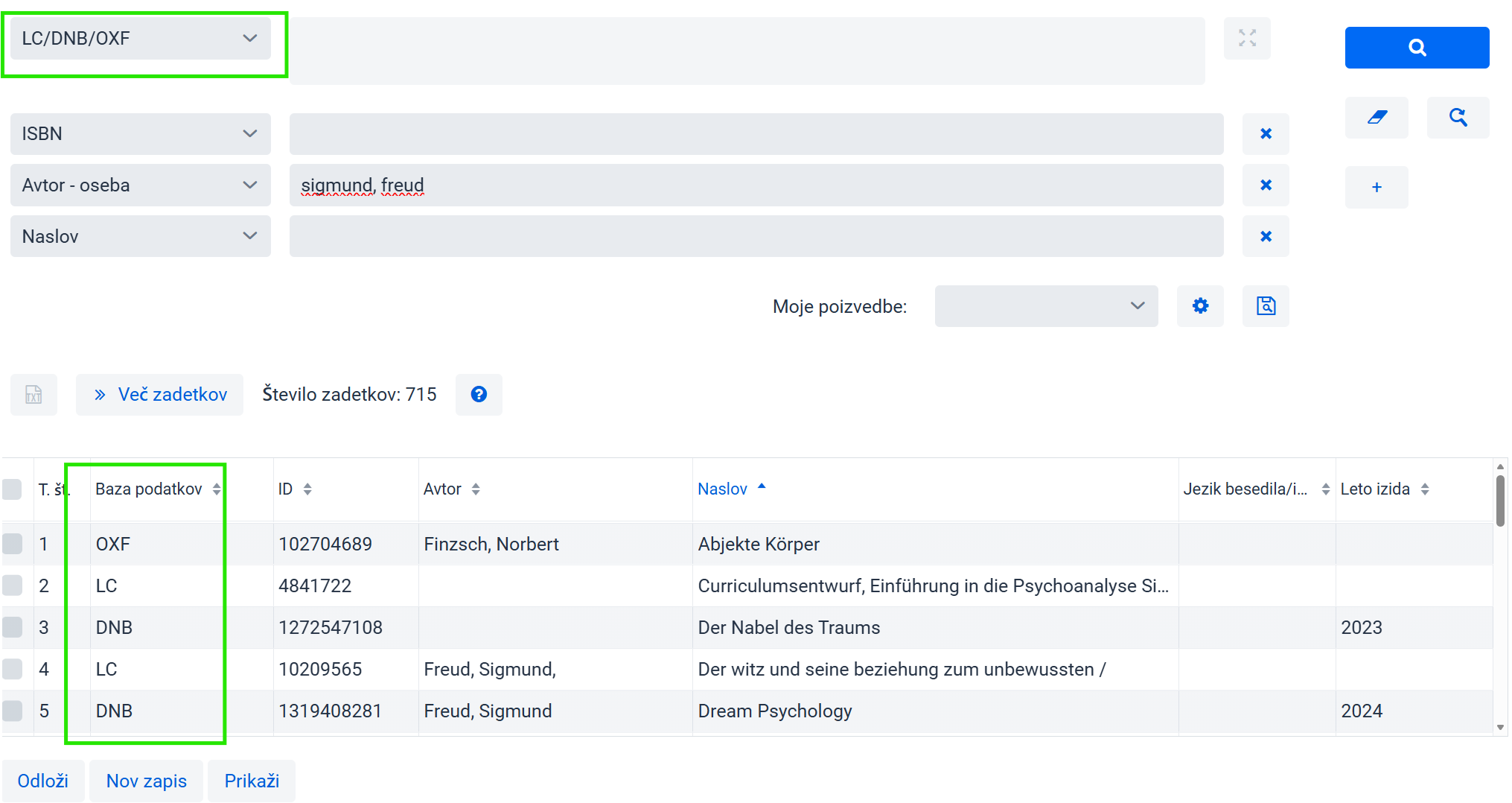Click the blue magnifier search button
Viewport: 1512px width, 803px height.
pos(1416,48)
